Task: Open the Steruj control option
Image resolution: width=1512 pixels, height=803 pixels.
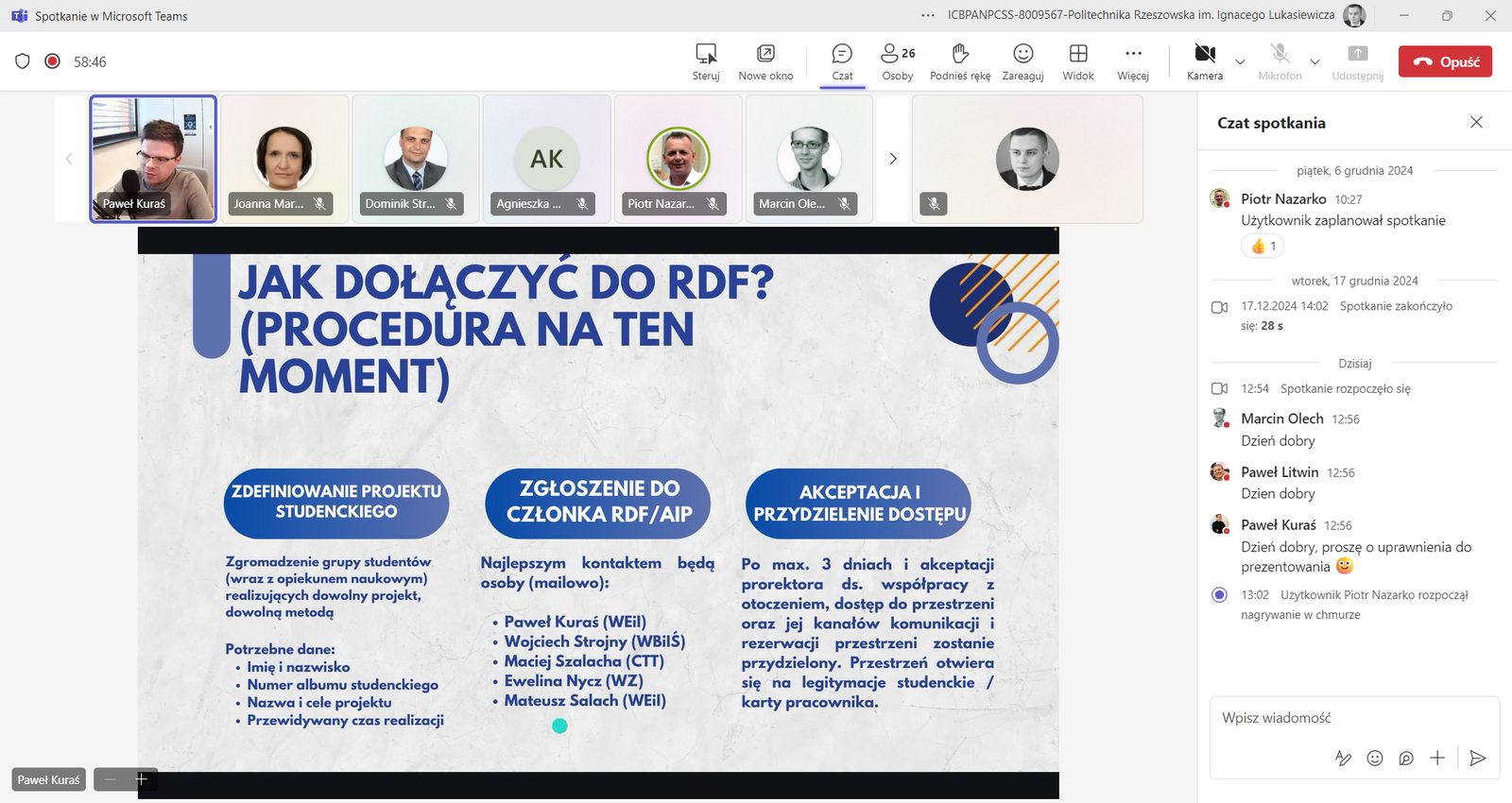Action: pyautogui.click(x=705, y=61)
